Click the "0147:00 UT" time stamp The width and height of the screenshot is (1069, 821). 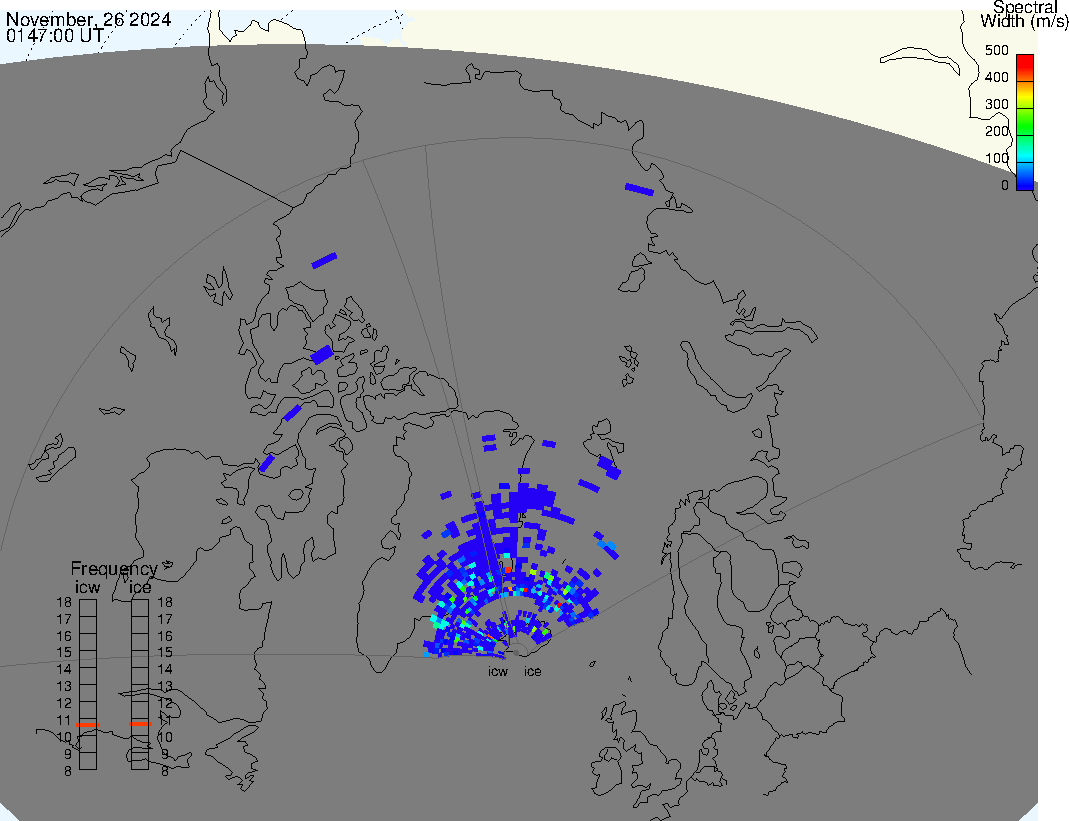pyautogui.click(x=55, y=35)
